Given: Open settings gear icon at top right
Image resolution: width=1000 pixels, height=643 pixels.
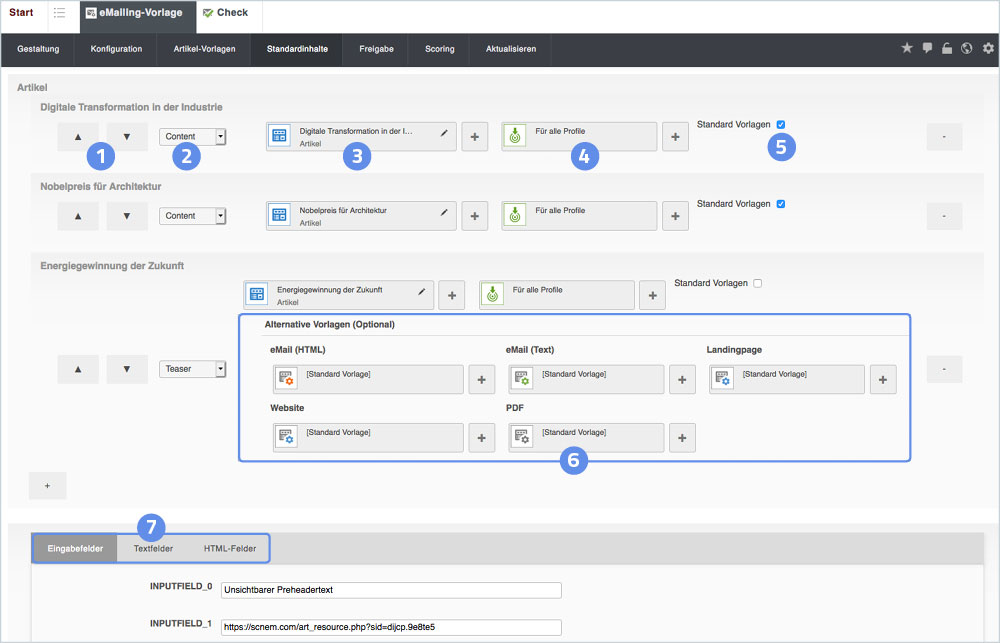Looking at the screenshot, I should (x=988, y=48).
